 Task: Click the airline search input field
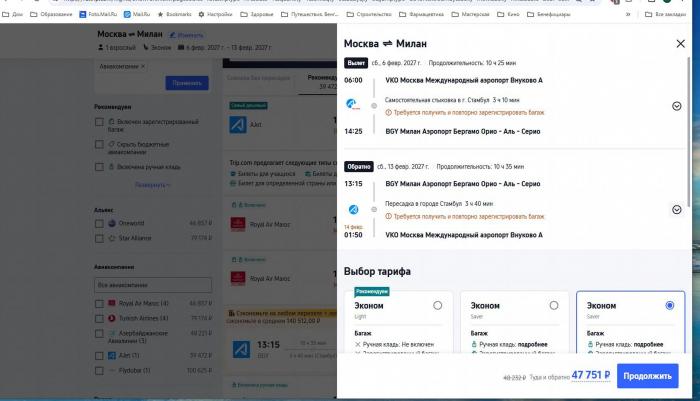point(153,285)
